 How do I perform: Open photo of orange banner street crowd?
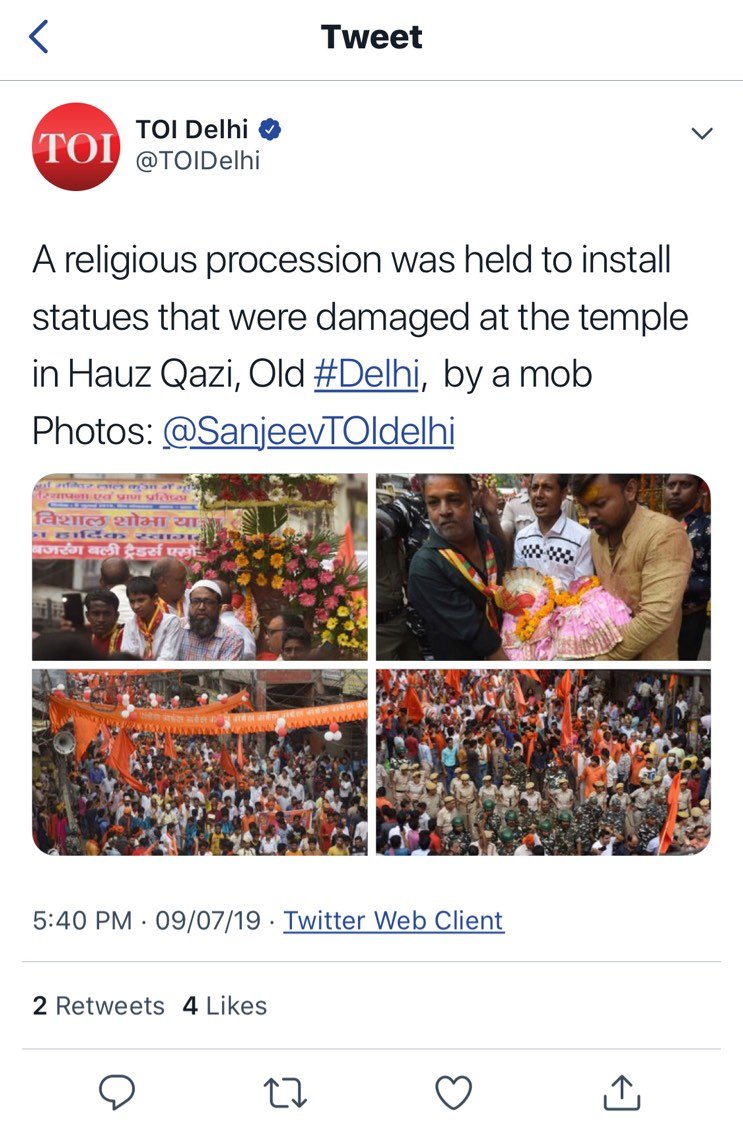pos(199,762)
